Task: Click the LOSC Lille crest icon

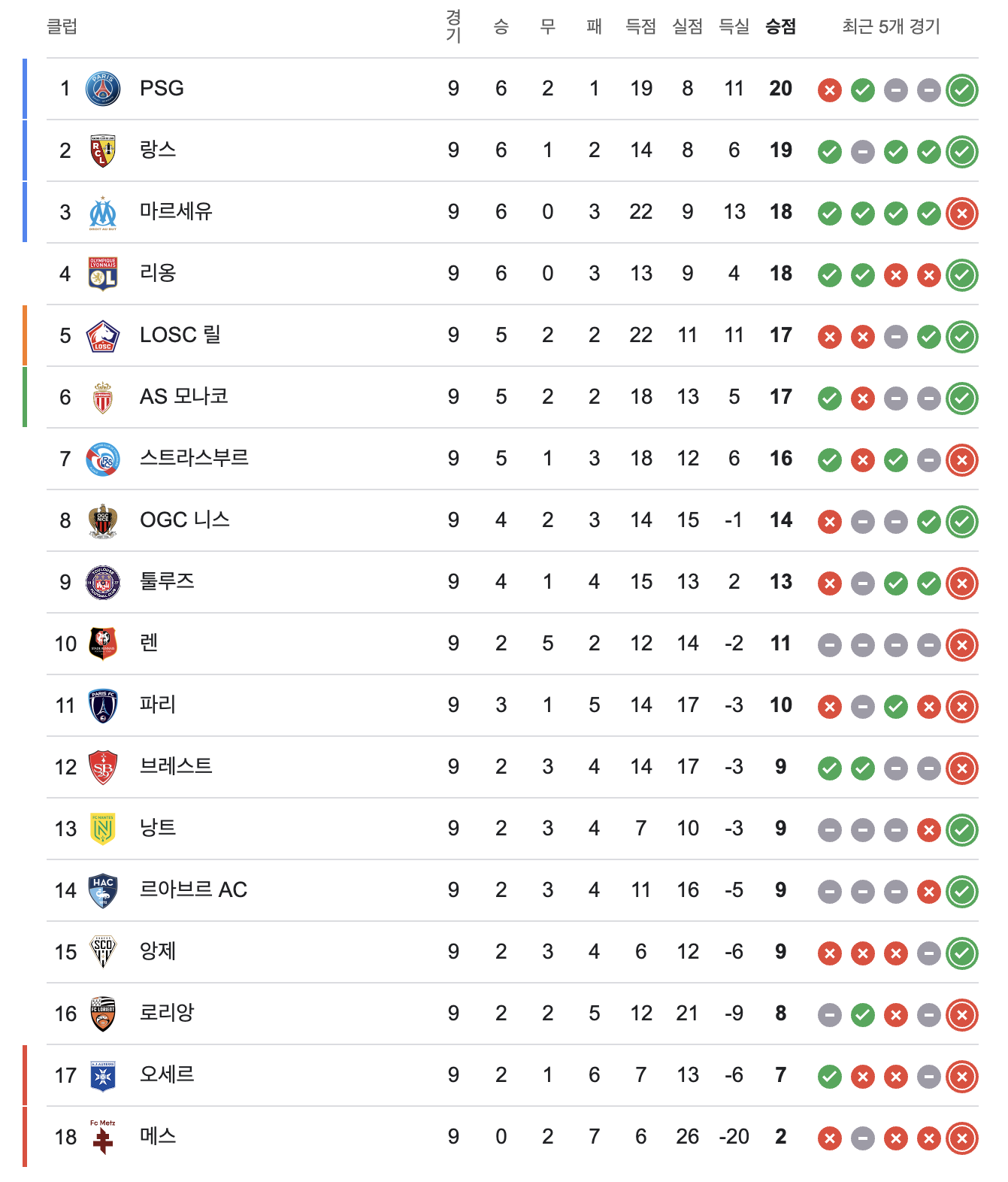Action: [103, 336]
